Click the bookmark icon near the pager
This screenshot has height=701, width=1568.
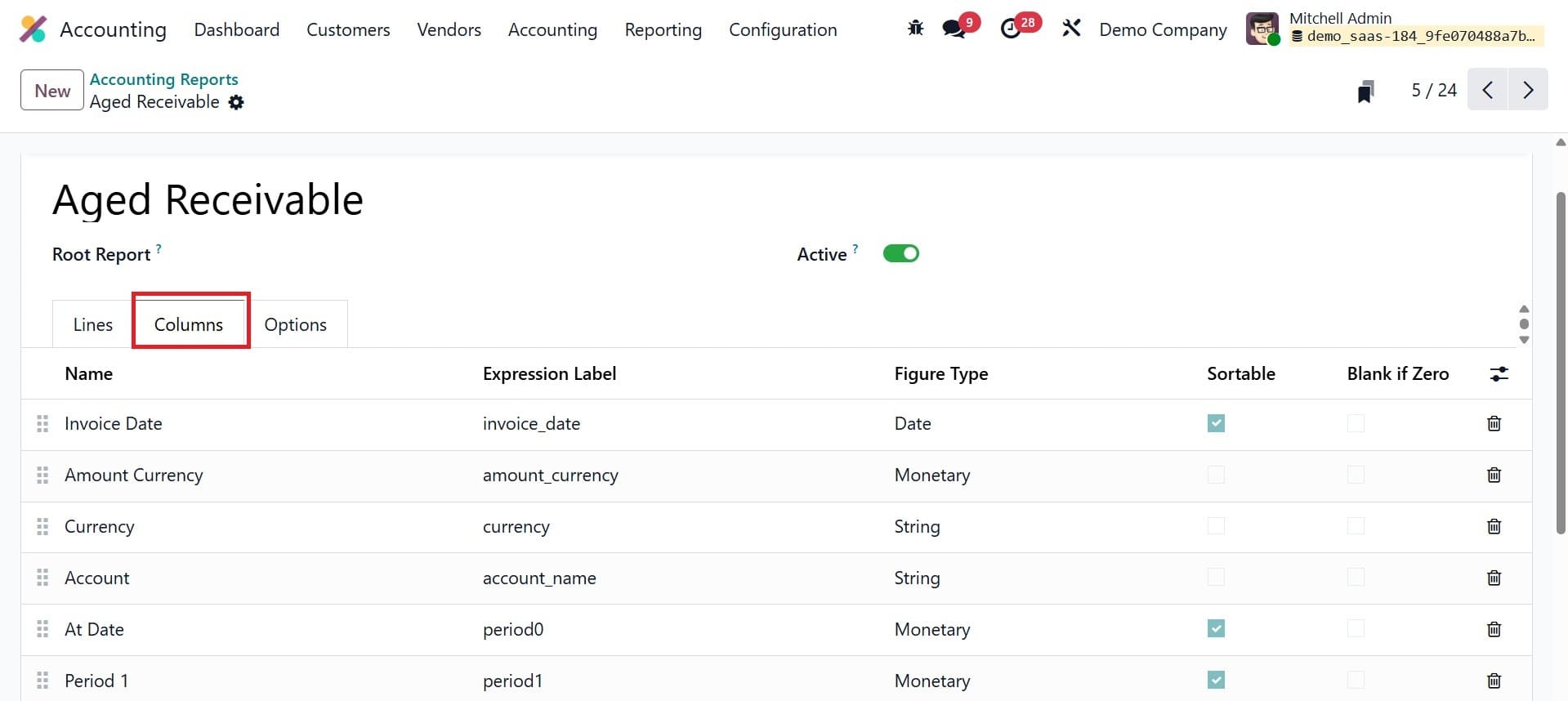tap(1365, 91)
